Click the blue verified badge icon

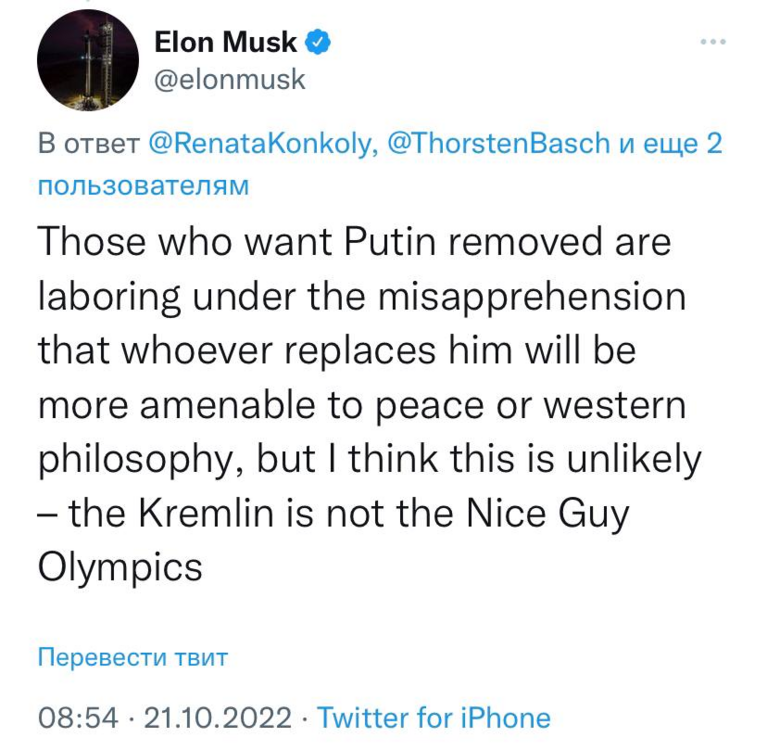(319, 42)
